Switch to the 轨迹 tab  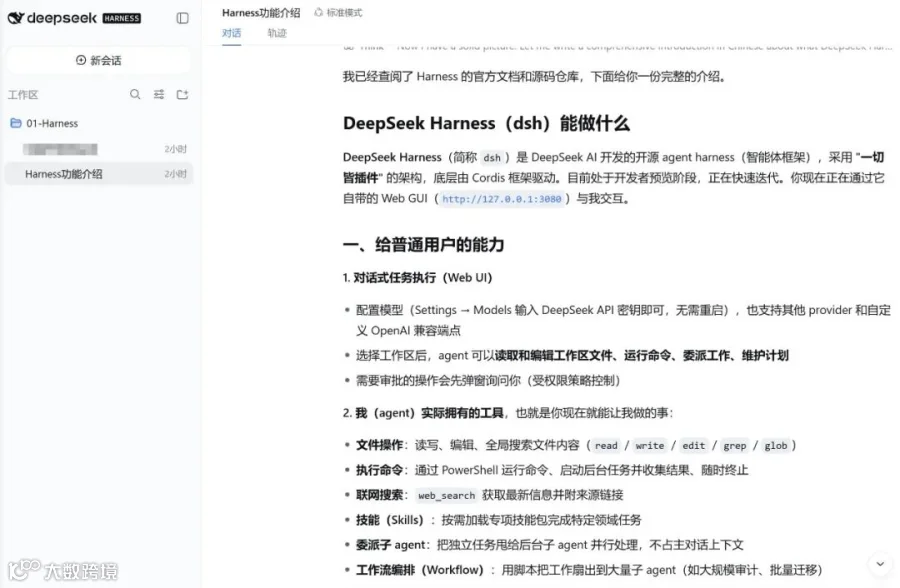click(x=277, y=33)
